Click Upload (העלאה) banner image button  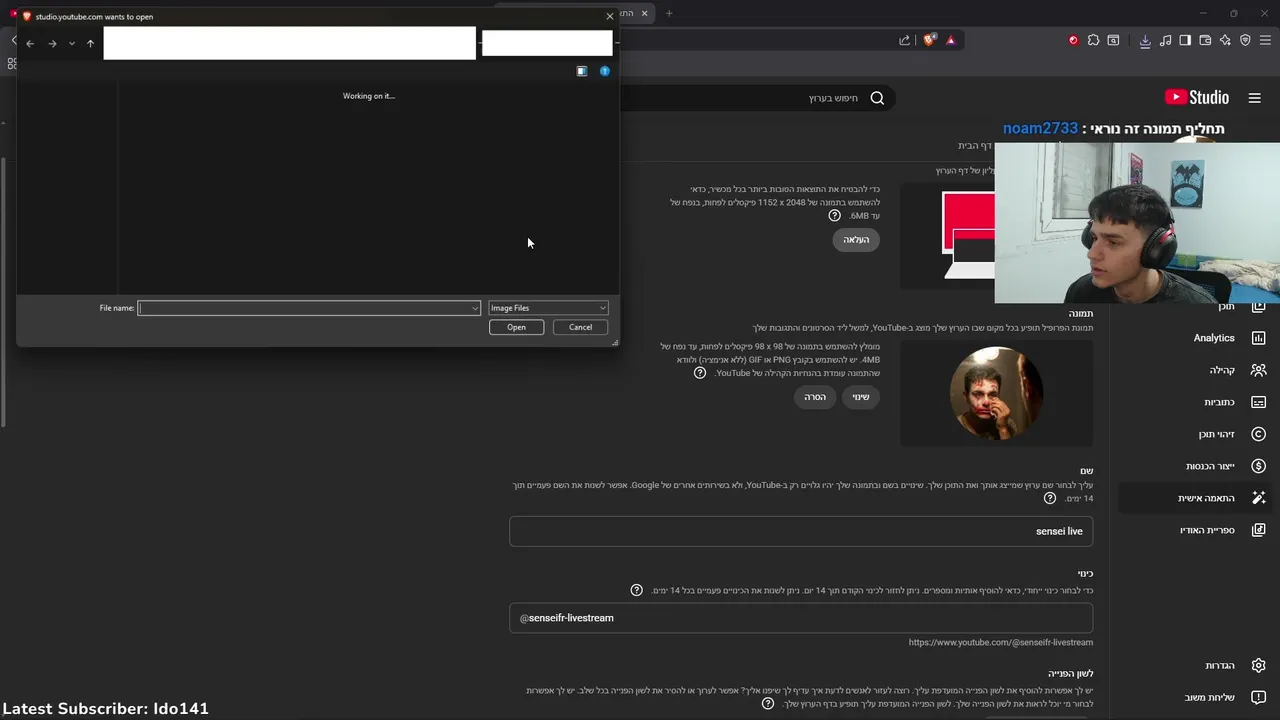(x=856, y=240)
